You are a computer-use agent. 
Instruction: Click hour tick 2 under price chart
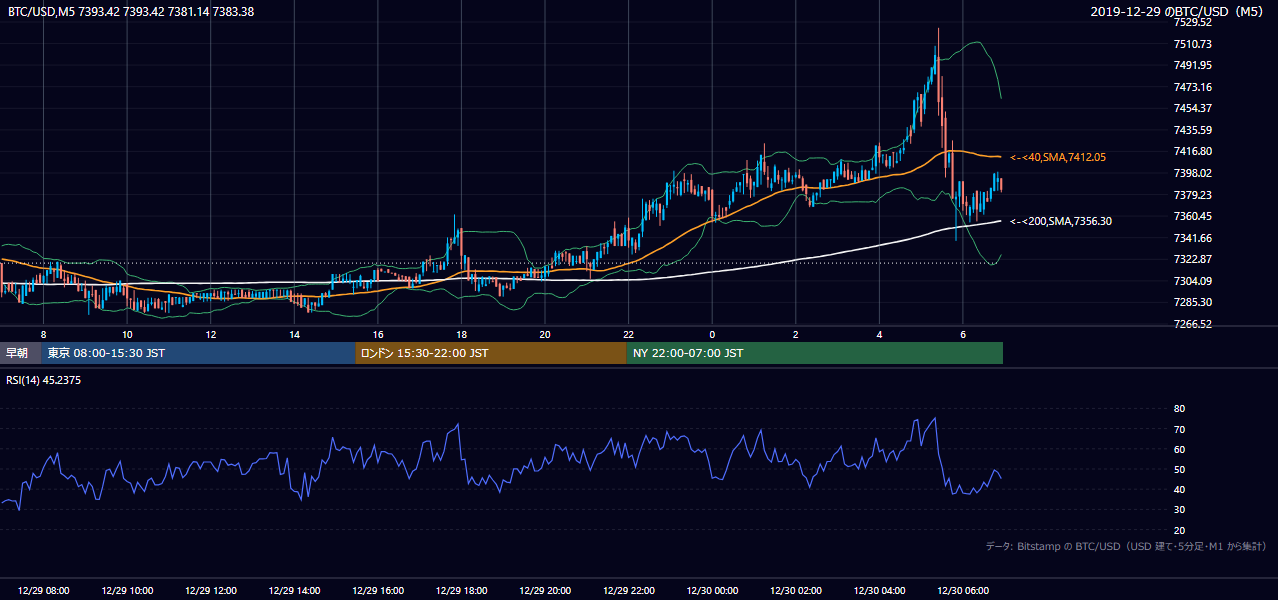(x=796, y=334)
